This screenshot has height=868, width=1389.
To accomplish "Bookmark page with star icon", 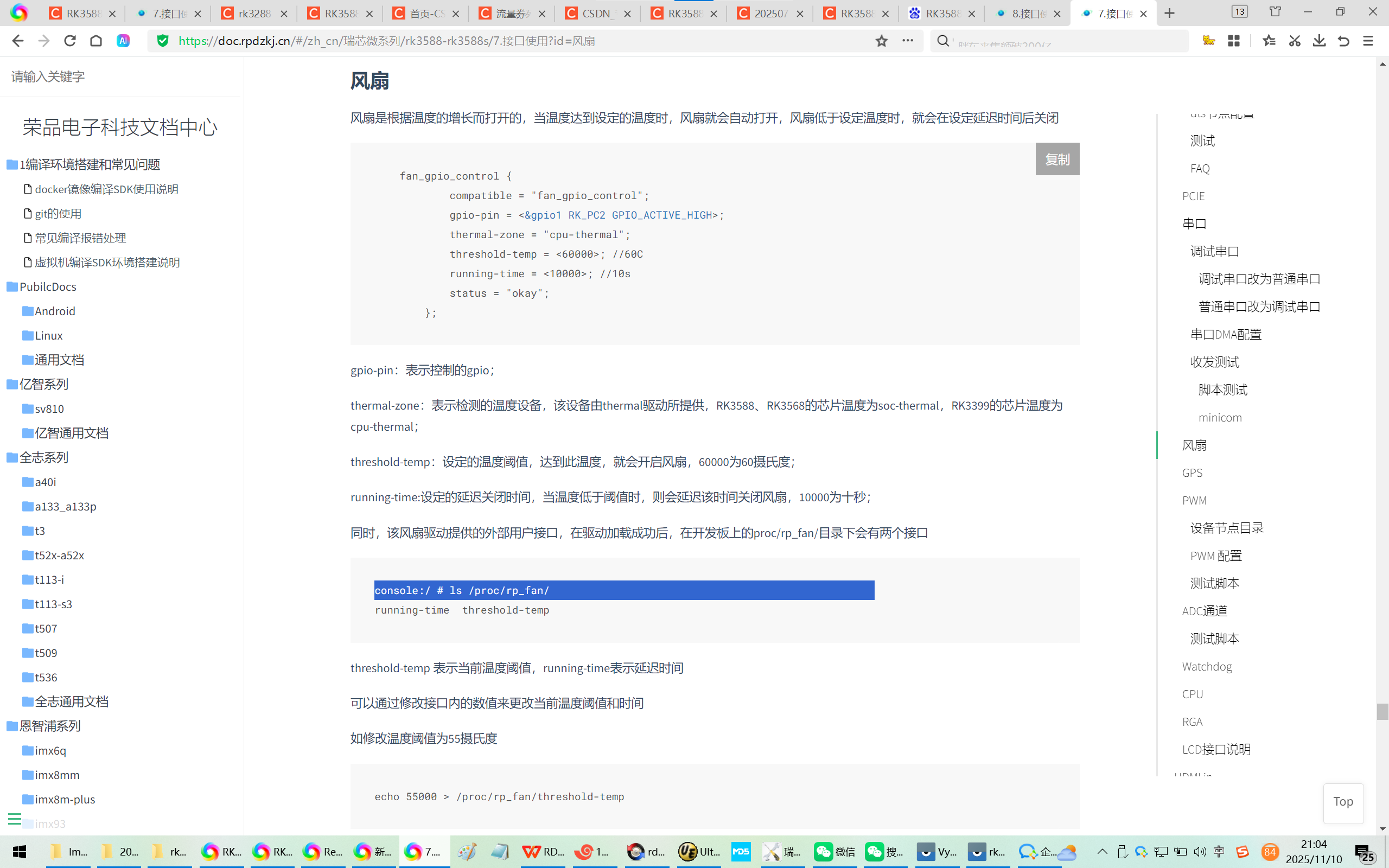I will pos(882,41).
